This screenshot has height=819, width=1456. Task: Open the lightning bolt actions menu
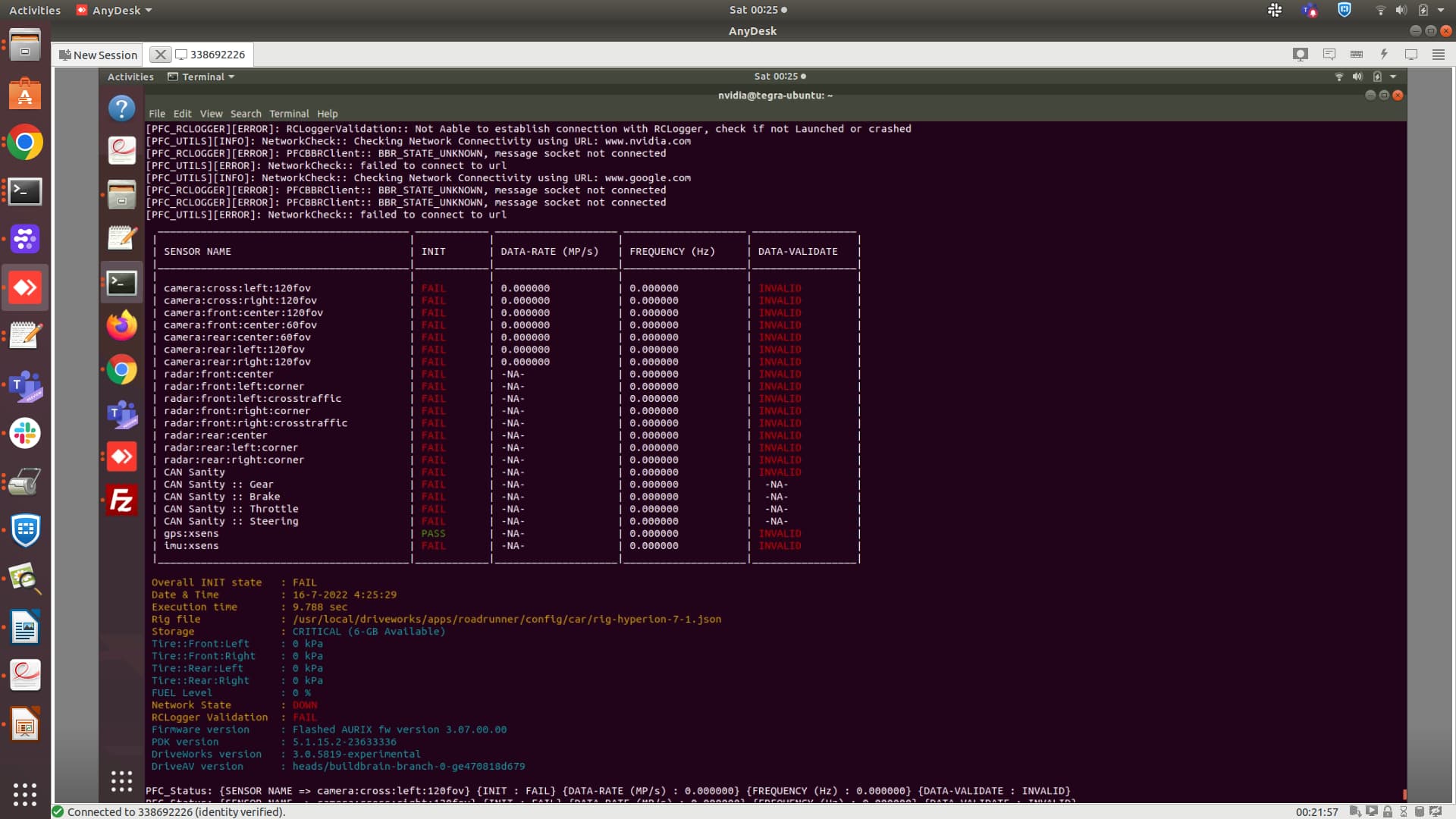click(x=1384, y=55)
